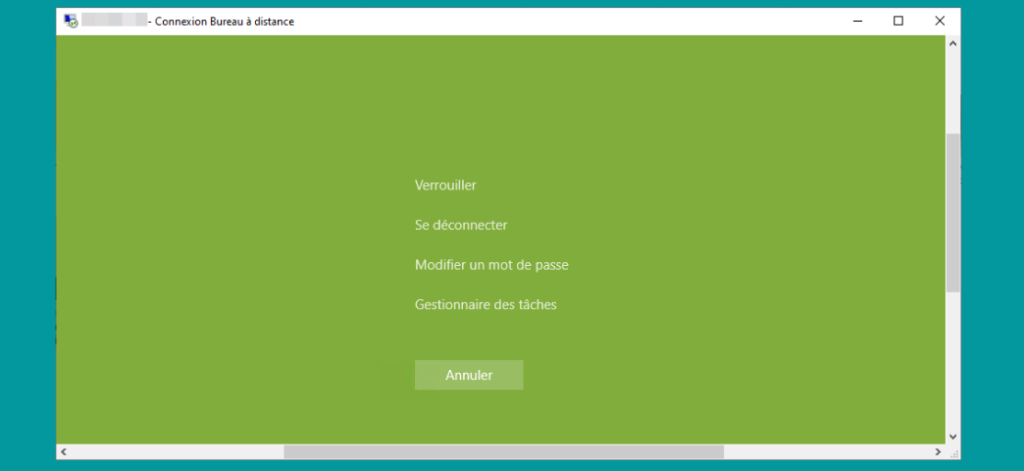Click vertical scrollbar track below the thumb
Screen dimensions: 1024x471
click(x=952, y=360)
